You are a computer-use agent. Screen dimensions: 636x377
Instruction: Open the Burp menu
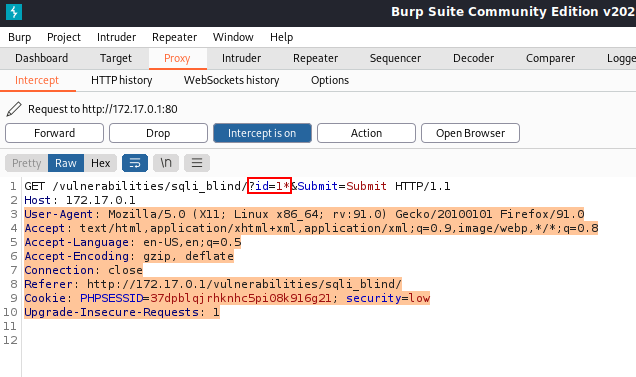(19, 37)
